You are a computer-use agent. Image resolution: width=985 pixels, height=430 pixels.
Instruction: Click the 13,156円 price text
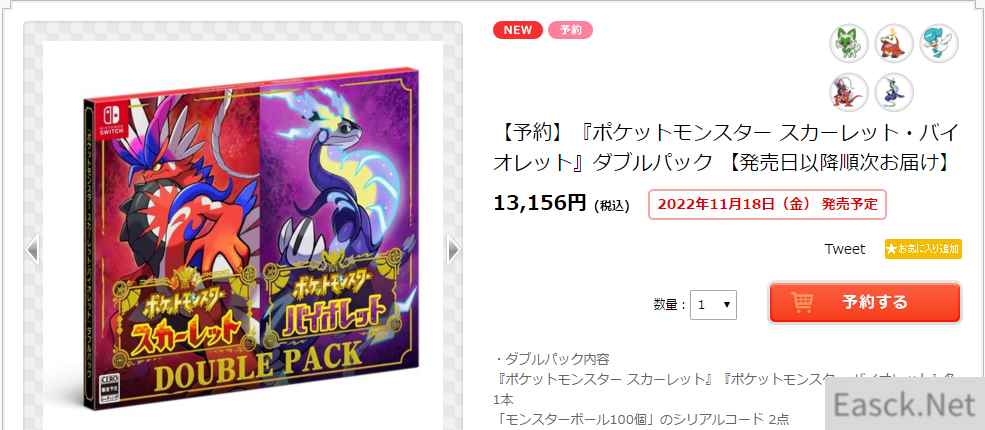tap(540, 203)
